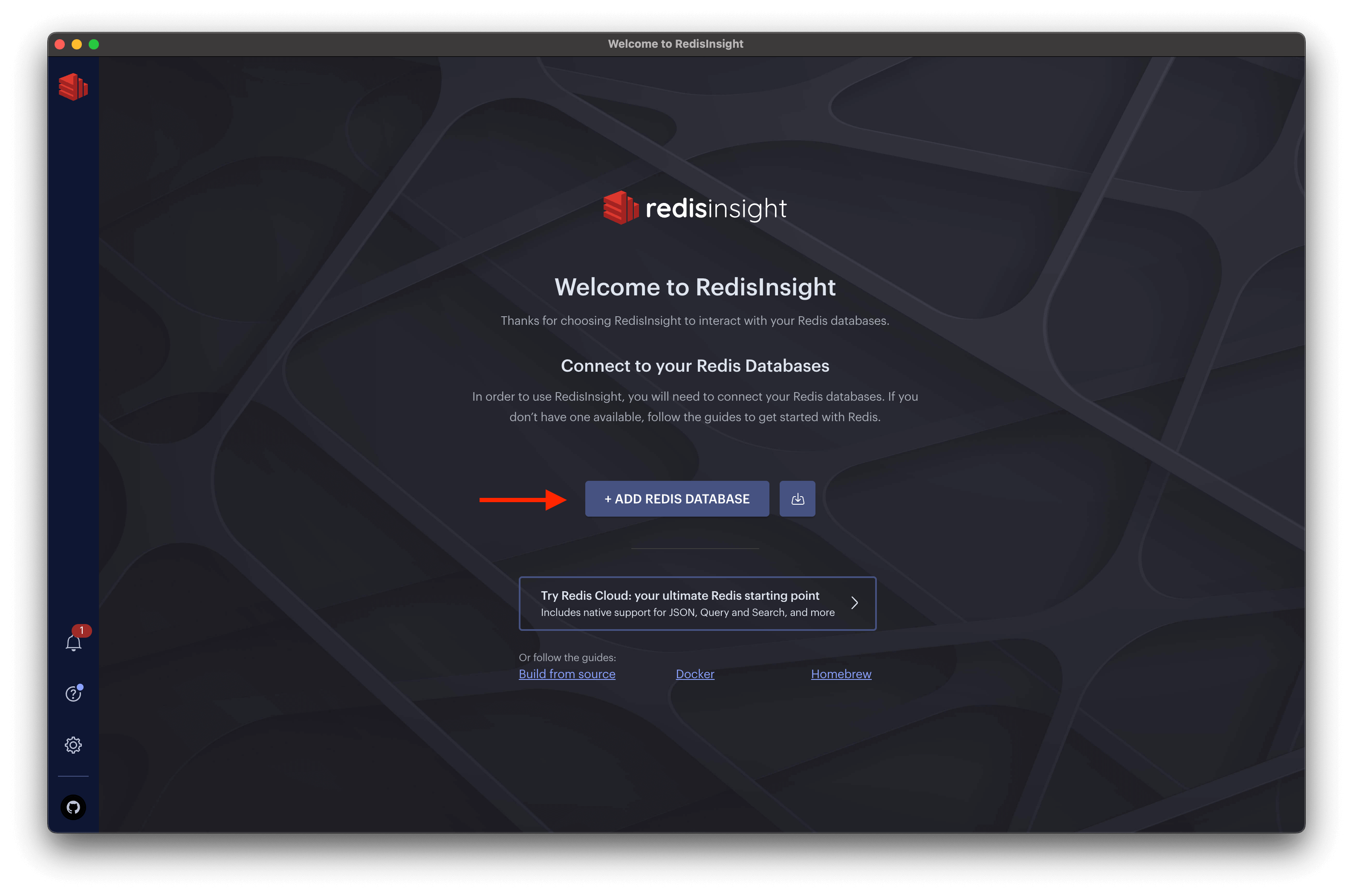Close the RedisInsight window
The width and height of the screenshot is (1353, 896).
59,44
